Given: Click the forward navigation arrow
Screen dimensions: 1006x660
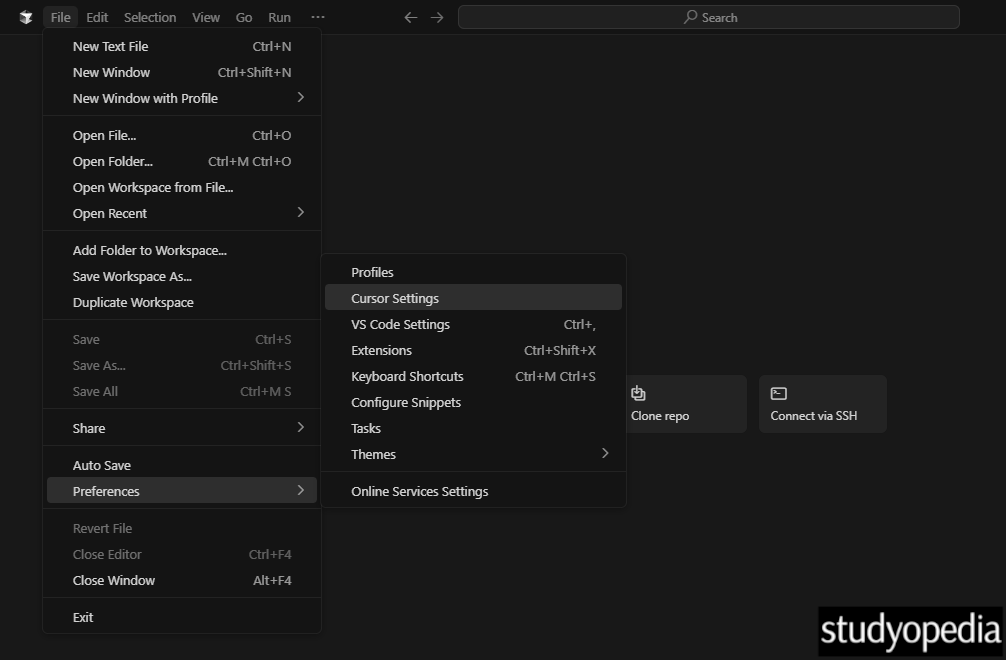Looking at the screenshot, I should [438, 17].
